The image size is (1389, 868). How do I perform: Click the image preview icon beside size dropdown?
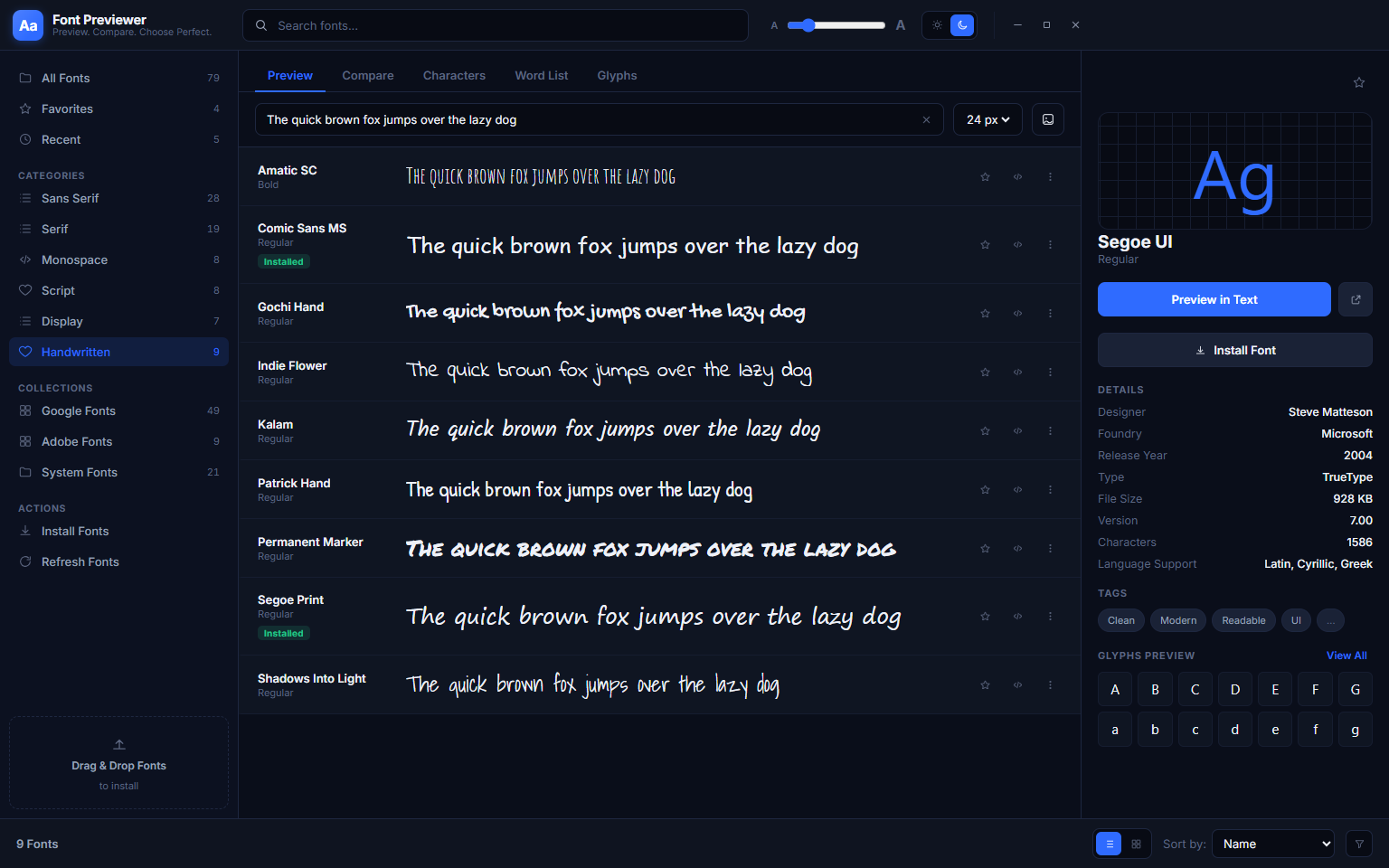tap(1048, 119)
